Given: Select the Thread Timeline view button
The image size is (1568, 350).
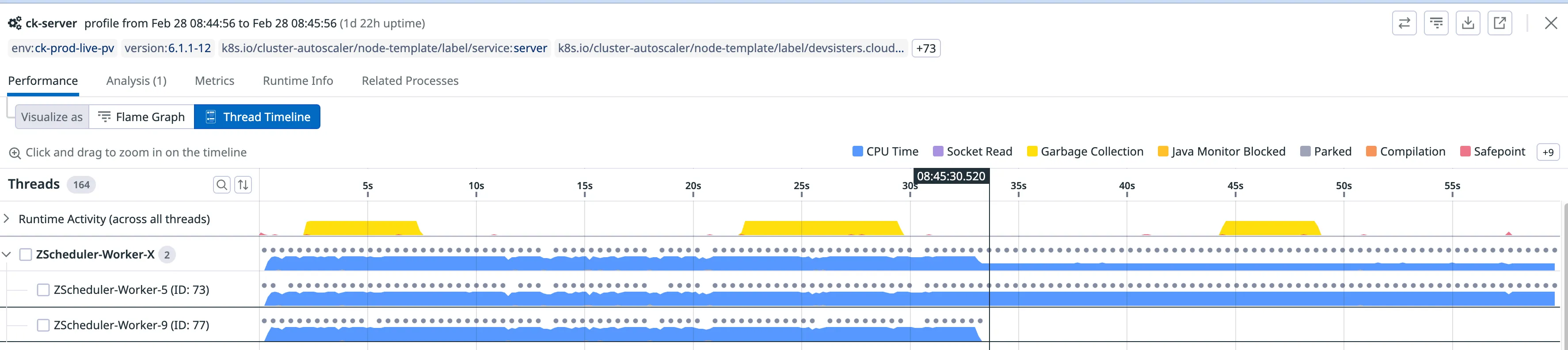Looking at the screenshot, I should click(257, 117).
